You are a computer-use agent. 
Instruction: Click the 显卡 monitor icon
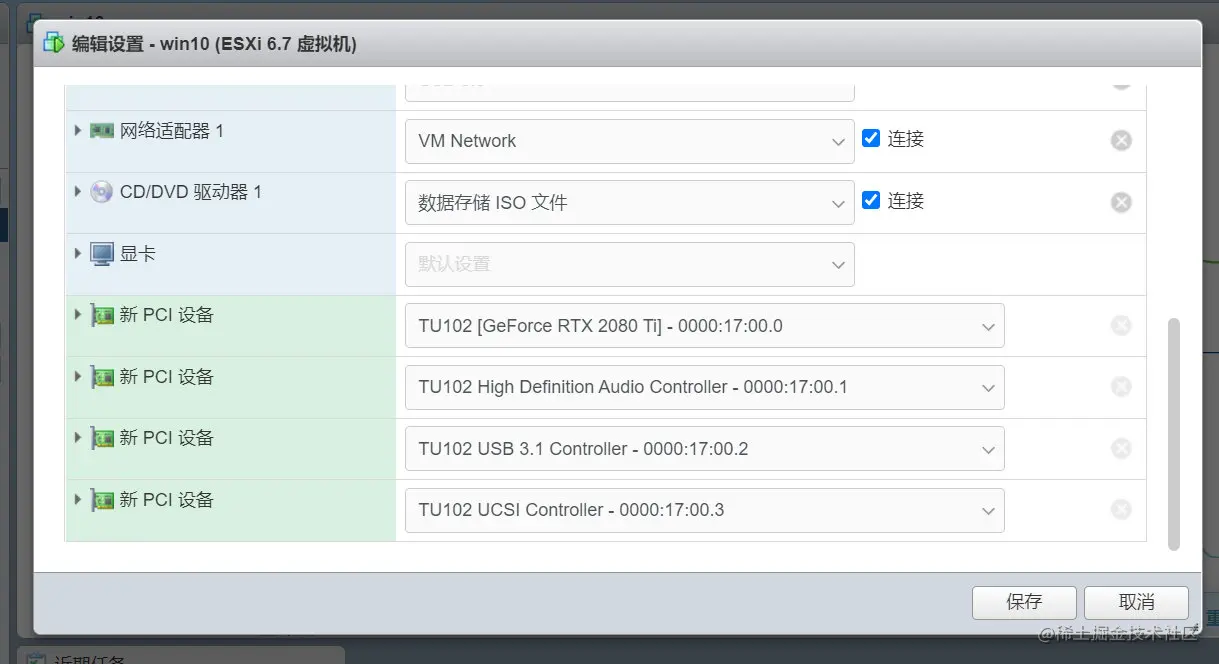tap(101, 254)
